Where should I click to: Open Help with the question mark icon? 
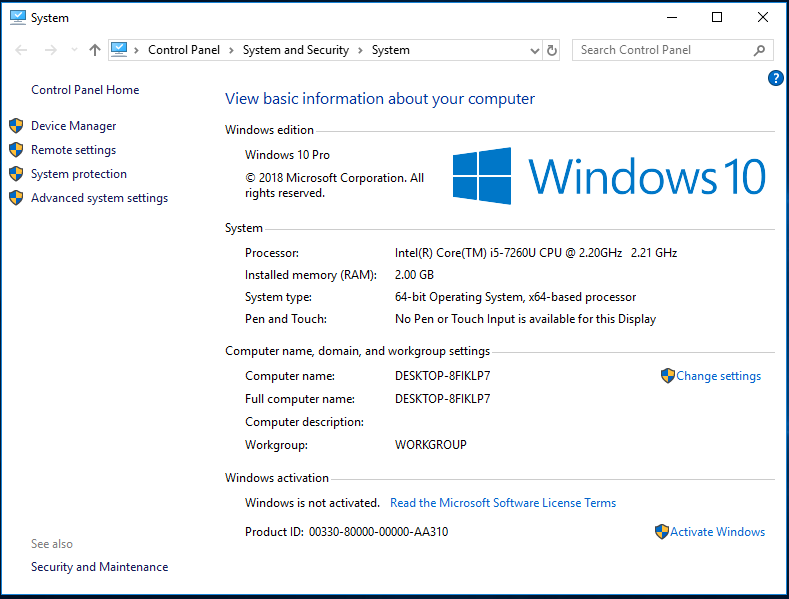(775, 78)
